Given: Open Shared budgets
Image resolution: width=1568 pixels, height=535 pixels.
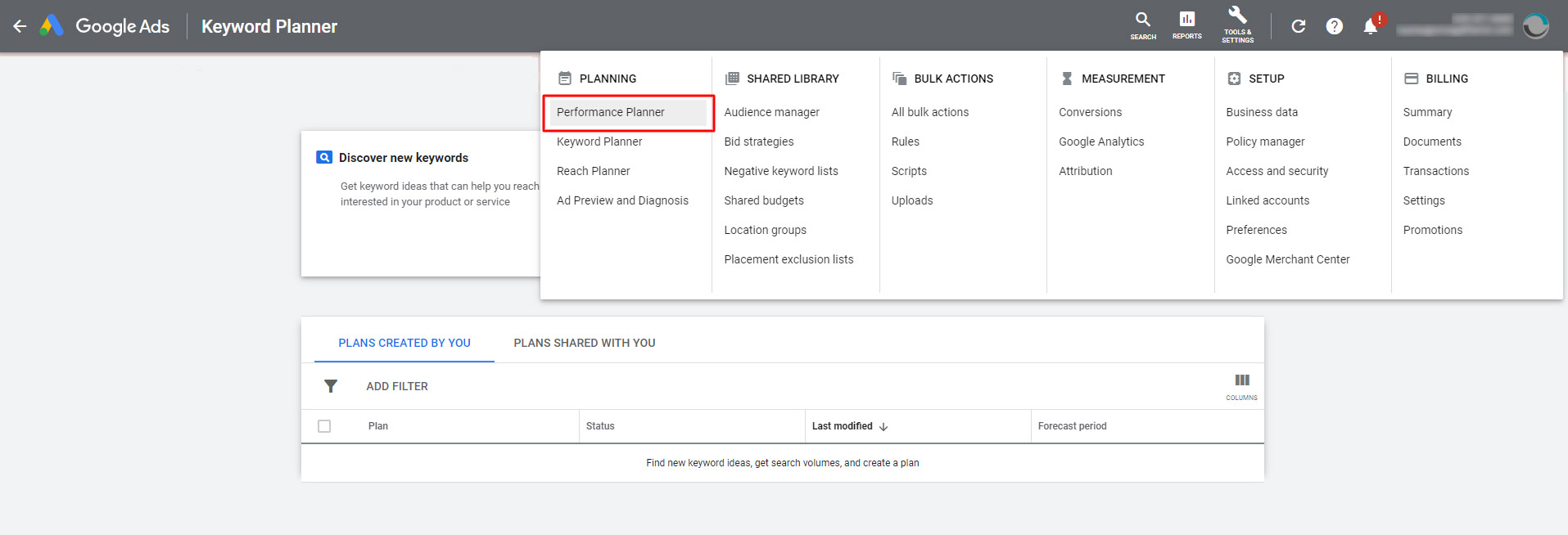Looking at the screenshot, I should (x=764, y=200).
